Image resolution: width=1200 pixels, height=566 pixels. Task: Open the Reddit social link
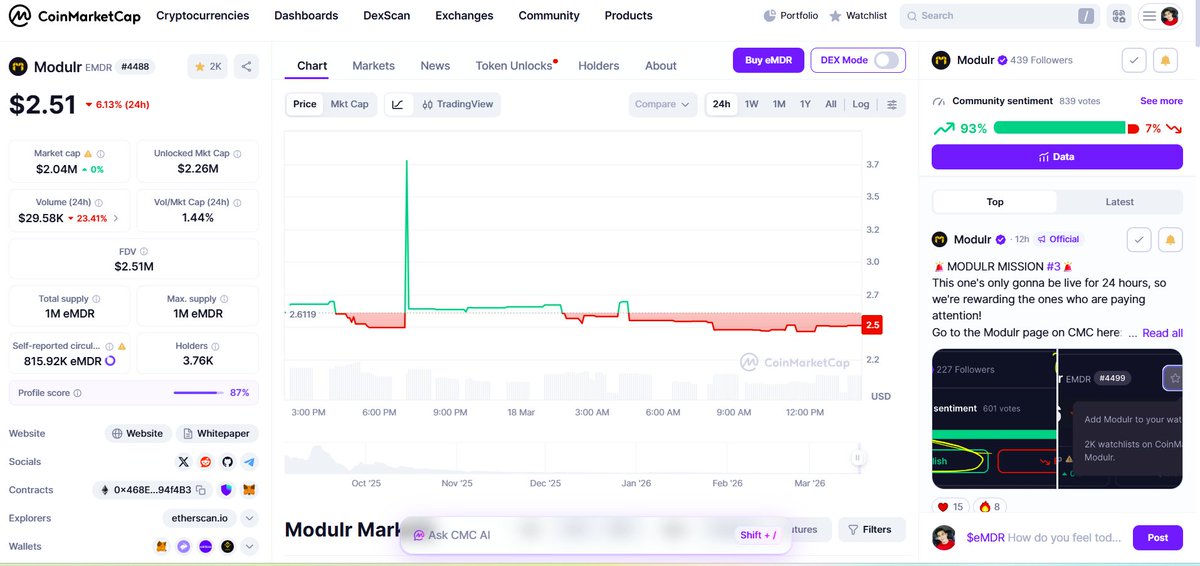click(x=205, y=462)
